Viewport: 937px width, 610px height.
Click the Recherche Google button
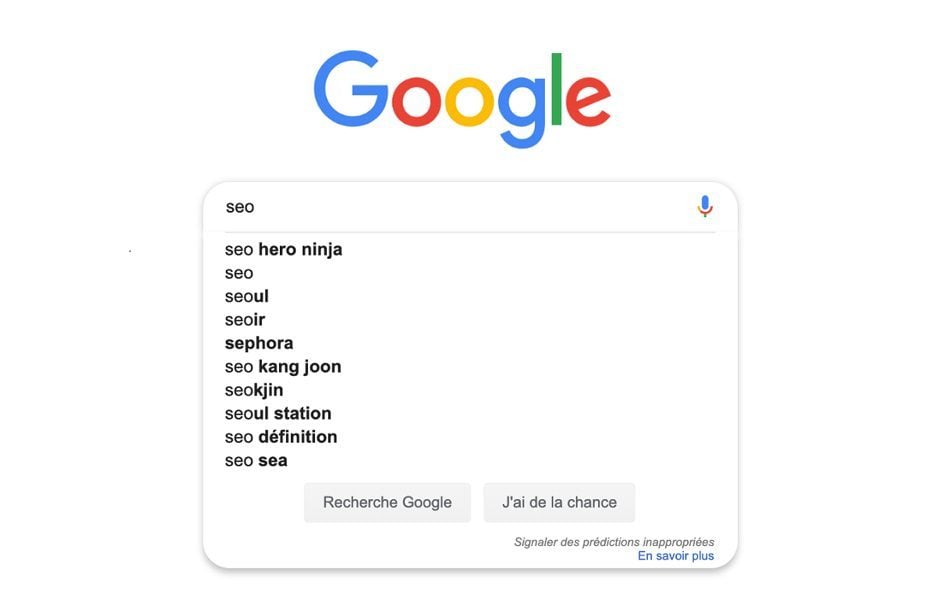[387, 502]
